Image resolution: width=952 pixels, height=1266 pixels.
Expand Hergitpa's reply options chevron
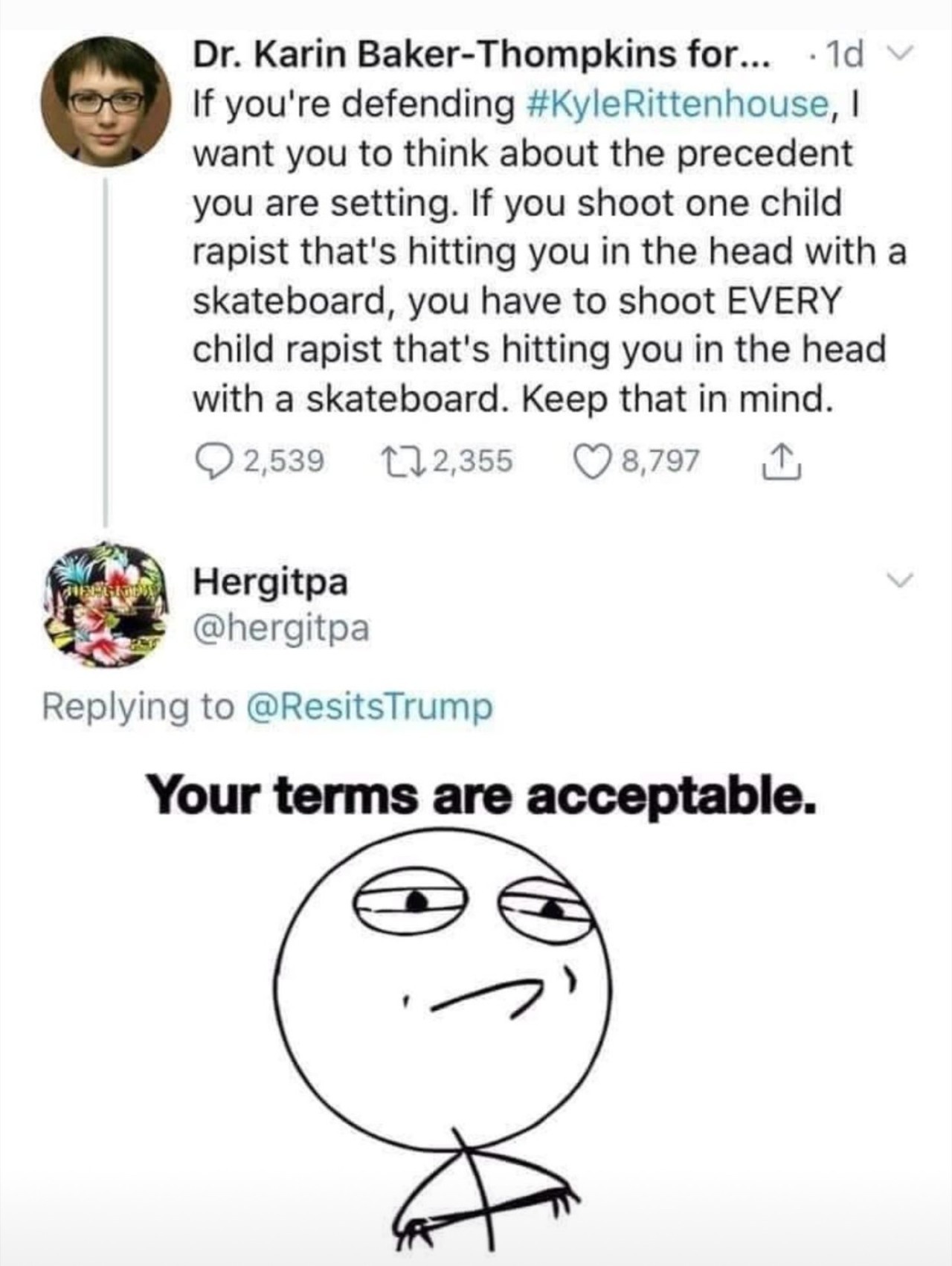point(899,579)
